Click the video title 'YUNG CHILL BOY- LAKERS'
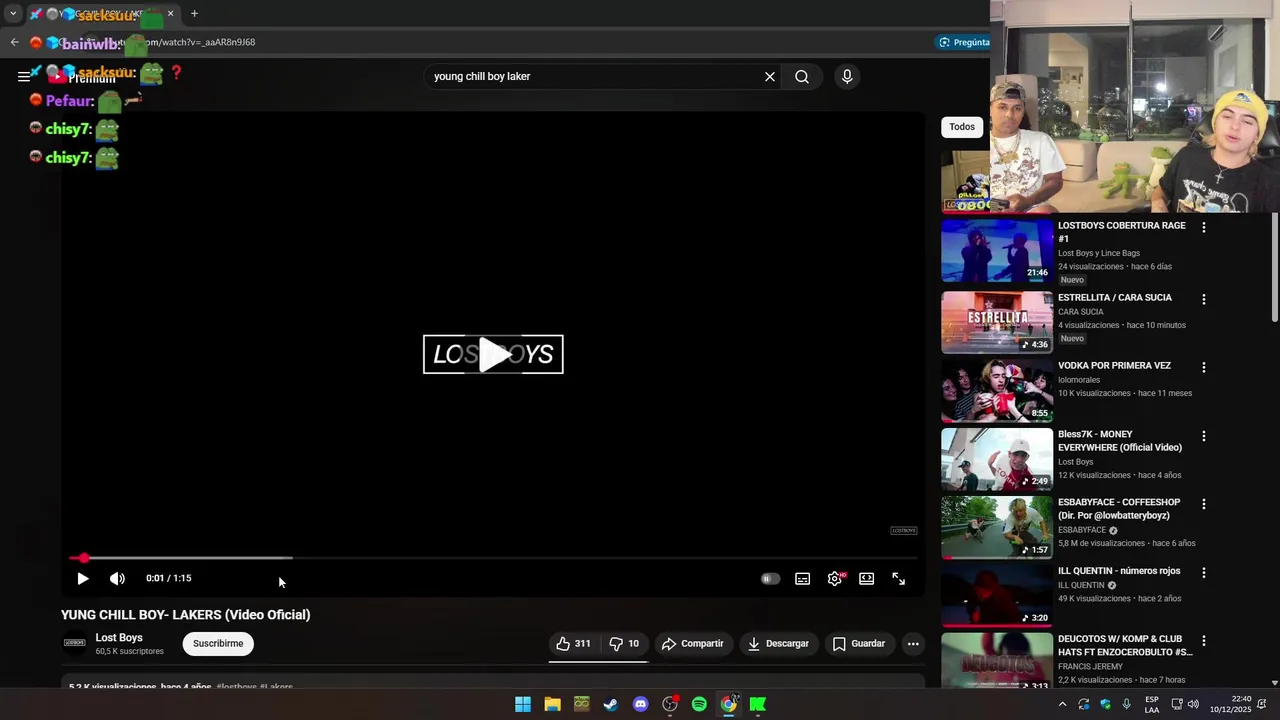 [x=186, y=615]
